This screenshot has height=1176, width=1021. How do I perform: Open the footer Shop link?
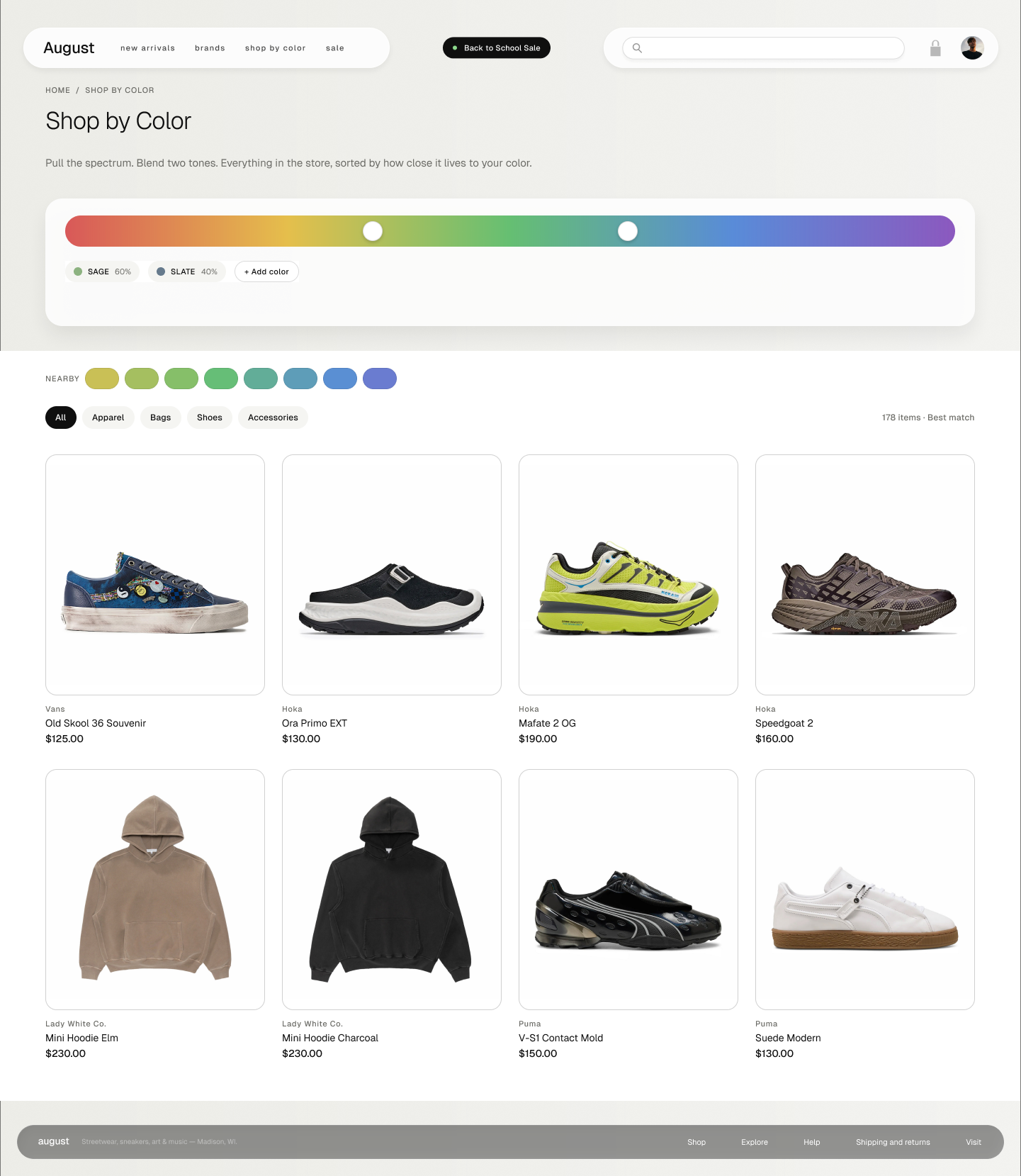(696, 1142)
